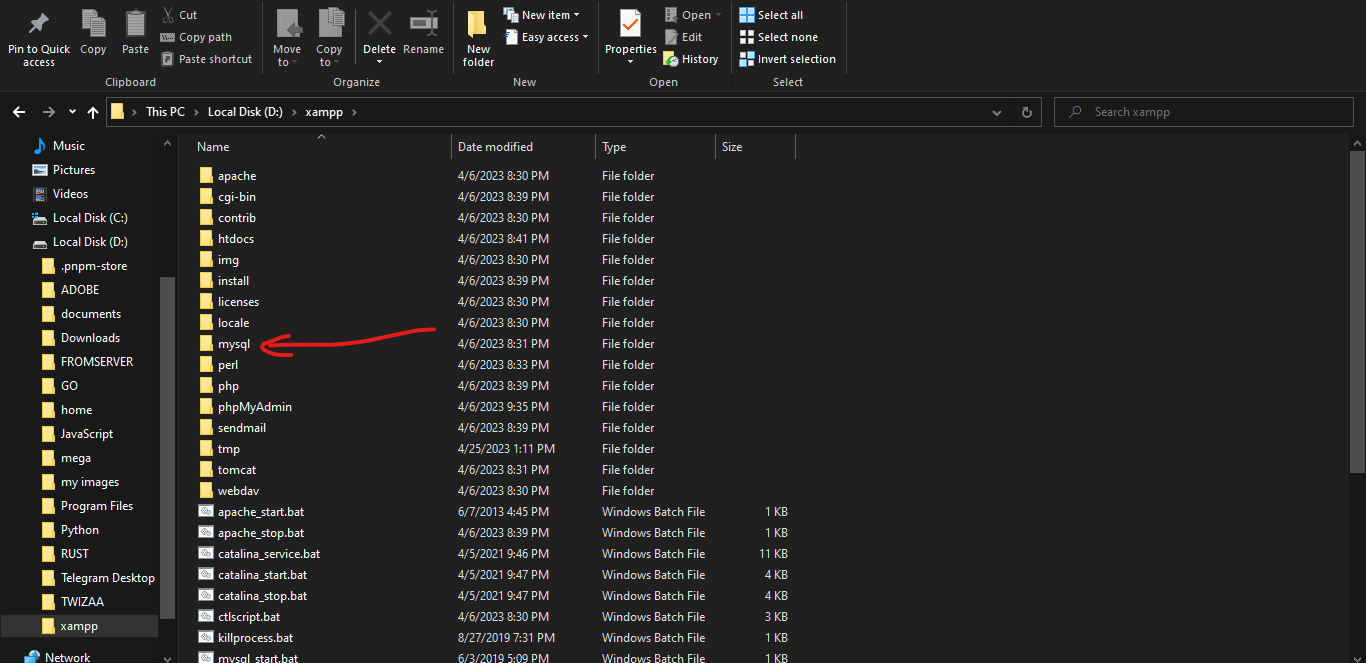The image size is (1366, 663).
Task: Click Edit in the Open group
Action: pyautogui.click(x=682, y=37)
